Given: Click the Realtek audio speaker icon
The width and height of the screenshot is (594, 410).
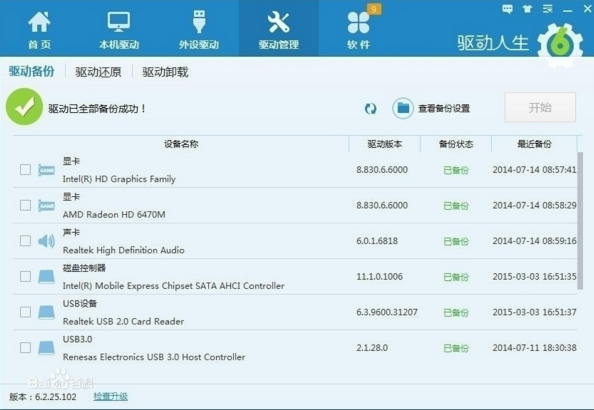Looking at the screenshot, I should (46, 241).
